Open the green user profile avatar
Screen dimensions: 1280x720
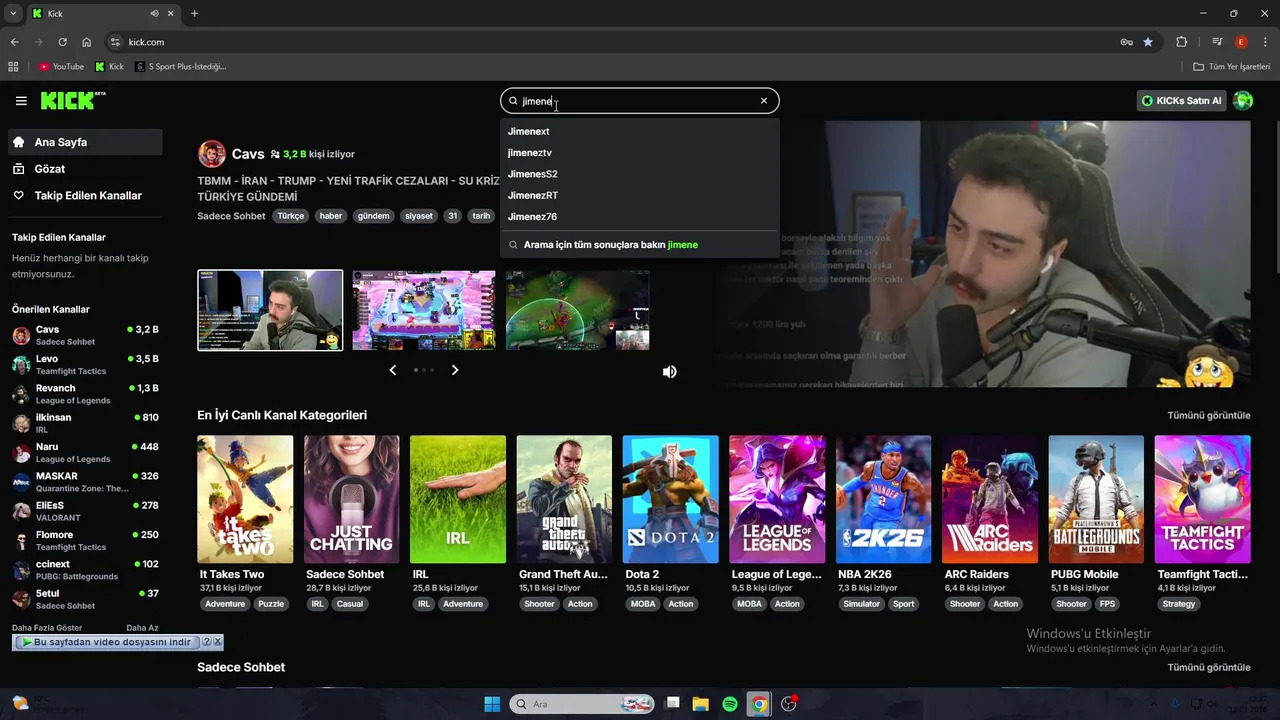[1243, 101]
